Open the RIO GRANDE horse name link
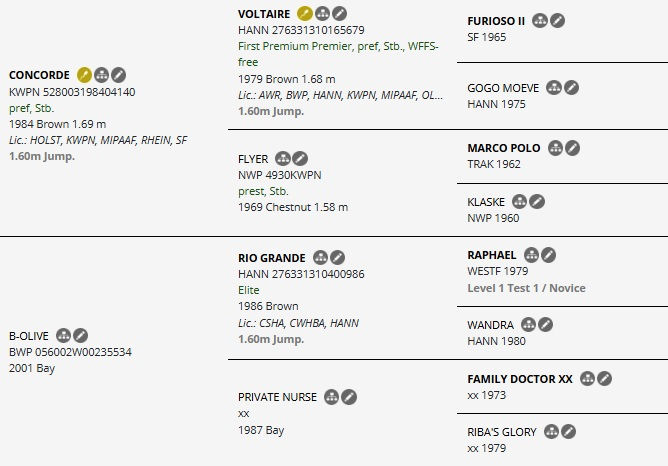Viewport: 668px width, 466px height. tap(272, 257)
